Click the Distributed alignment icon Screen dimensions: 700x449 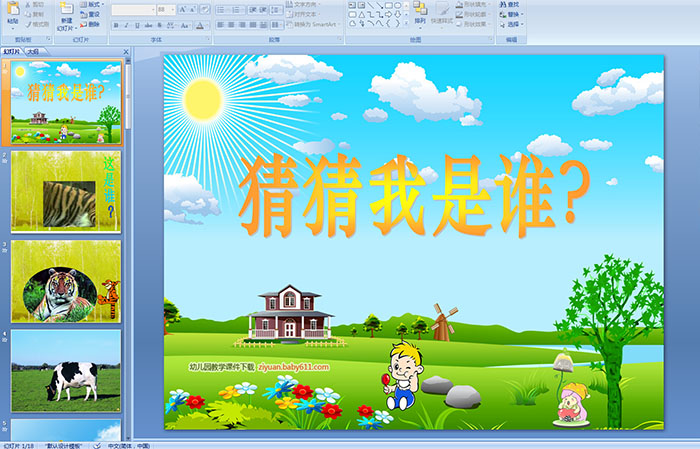point(263,25)
